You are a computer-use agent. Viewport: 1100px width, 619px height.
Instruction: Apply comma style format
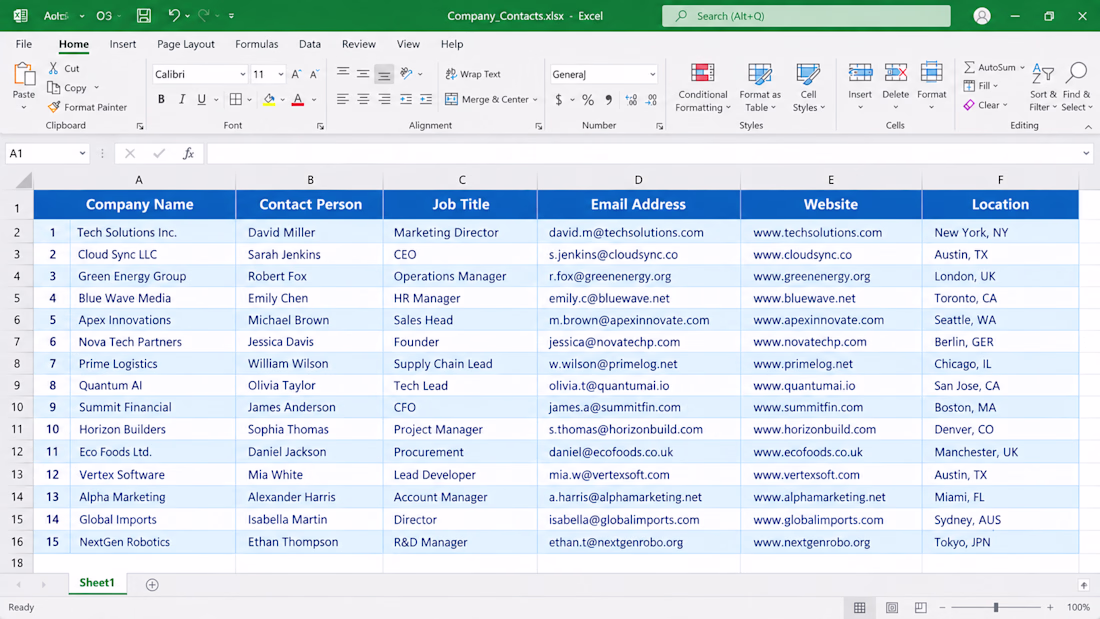tap(608, 100)
